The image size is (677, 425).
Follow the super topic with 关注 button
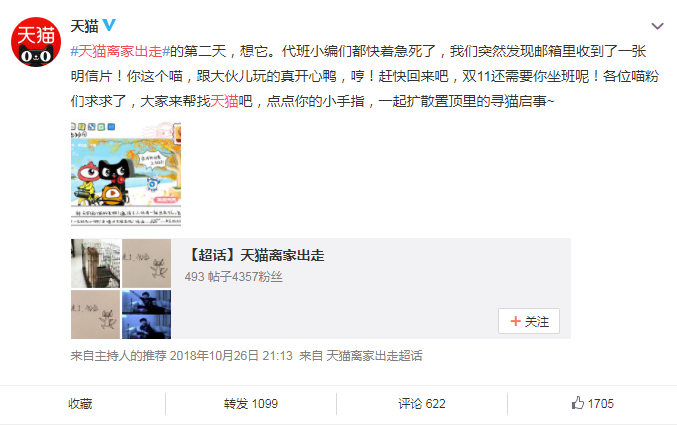click(x=529, y=321)
